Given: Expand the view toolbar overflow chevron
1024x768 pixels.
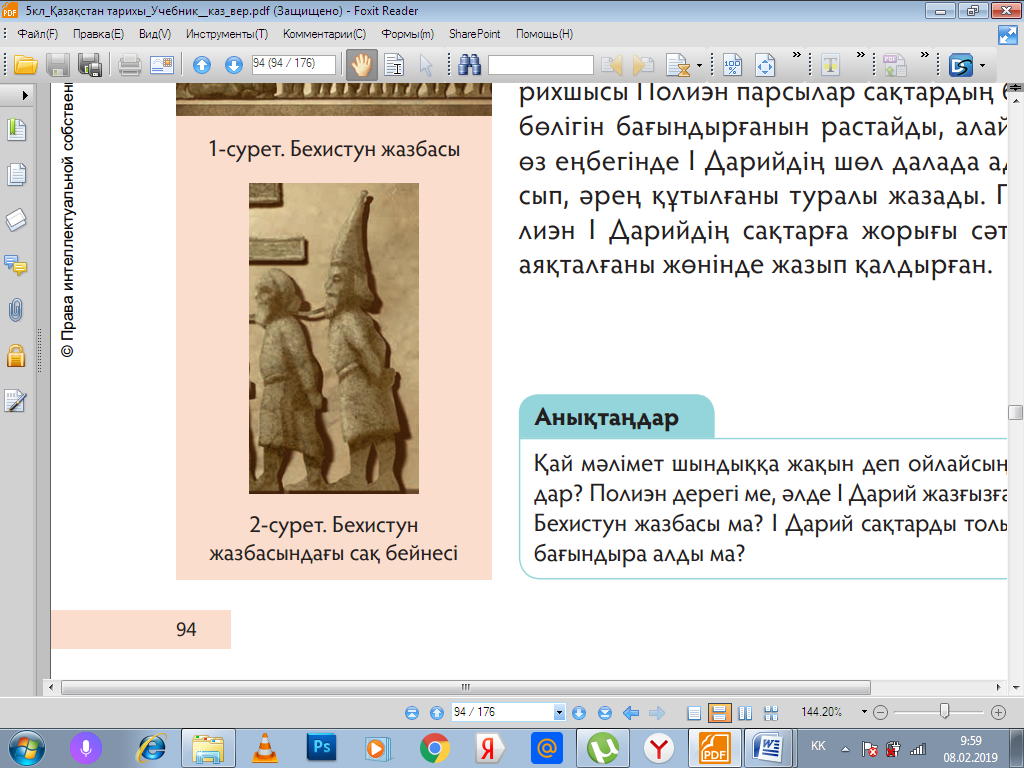Looking at the screenshot, I should coord(796,55).
